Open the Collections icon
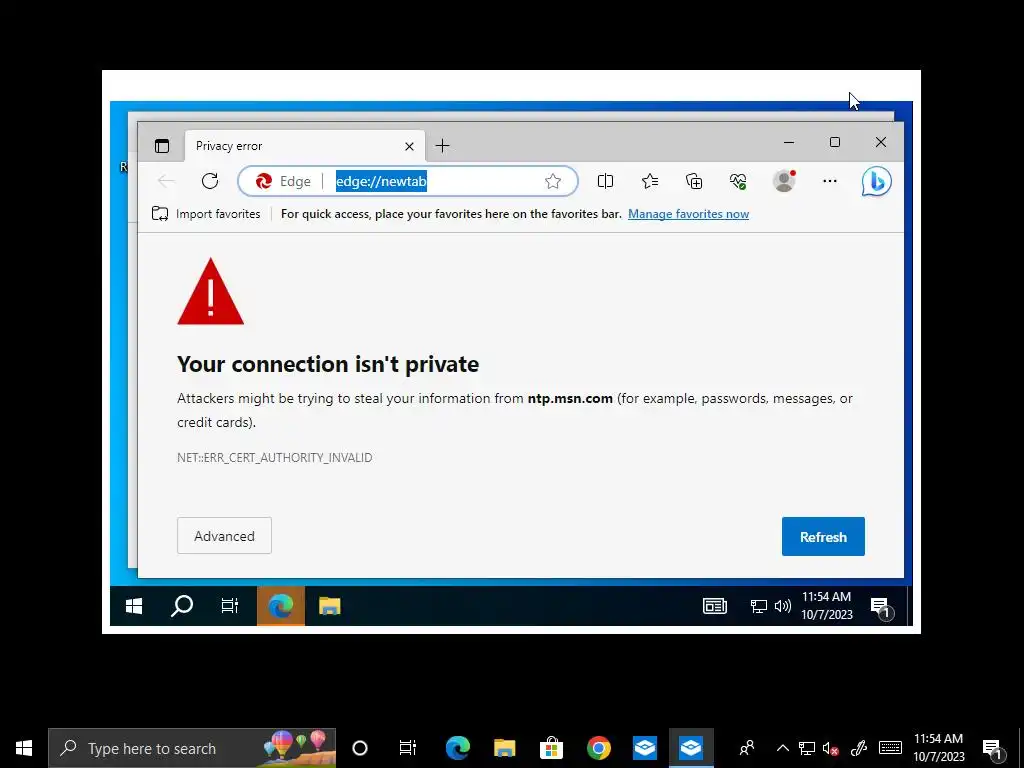Screen dimensions: 1024x768 click(x=694, y=181)
